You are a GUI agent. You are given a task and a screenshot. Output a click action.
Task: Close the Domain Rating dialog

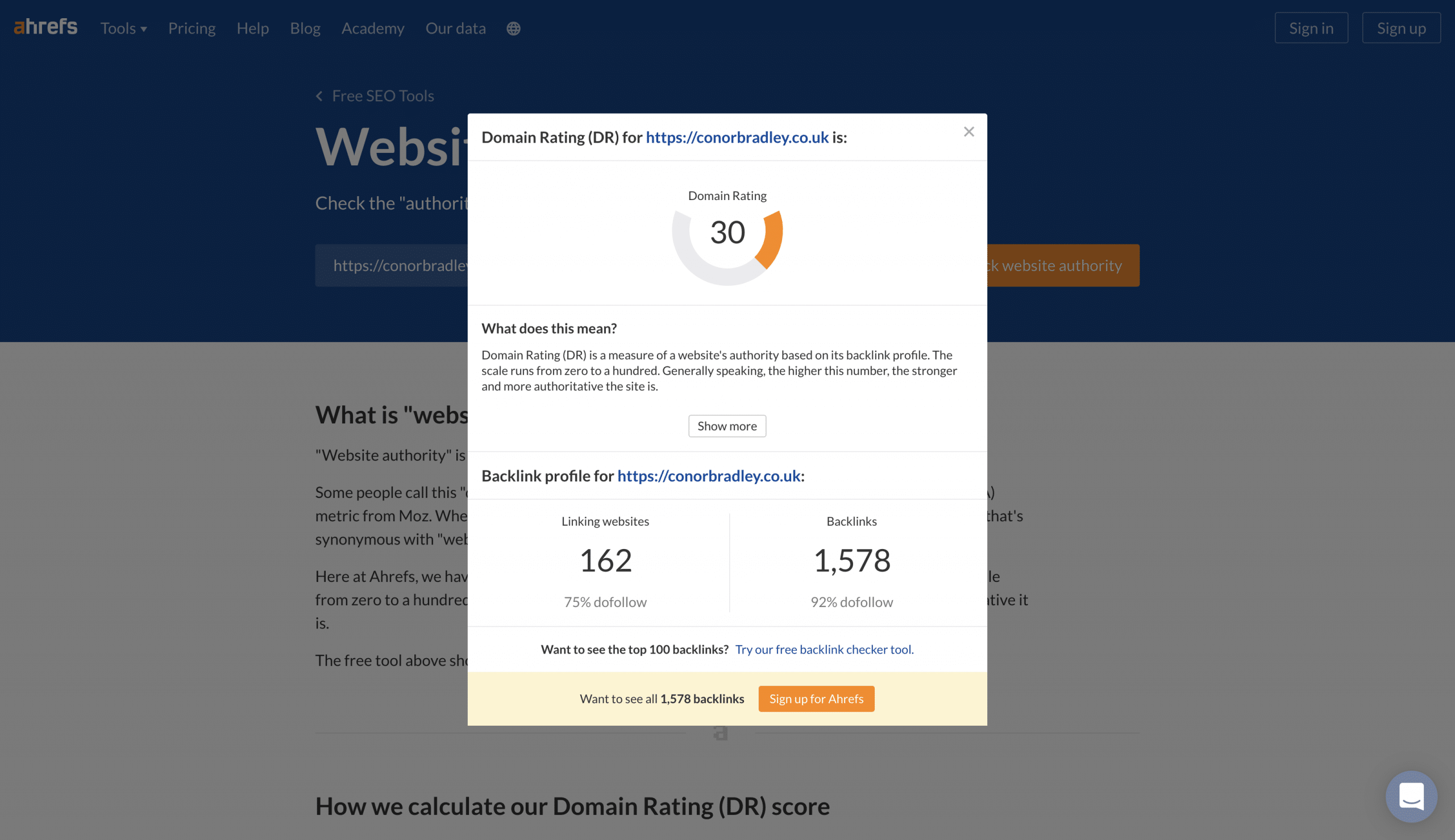pos(968,131)
